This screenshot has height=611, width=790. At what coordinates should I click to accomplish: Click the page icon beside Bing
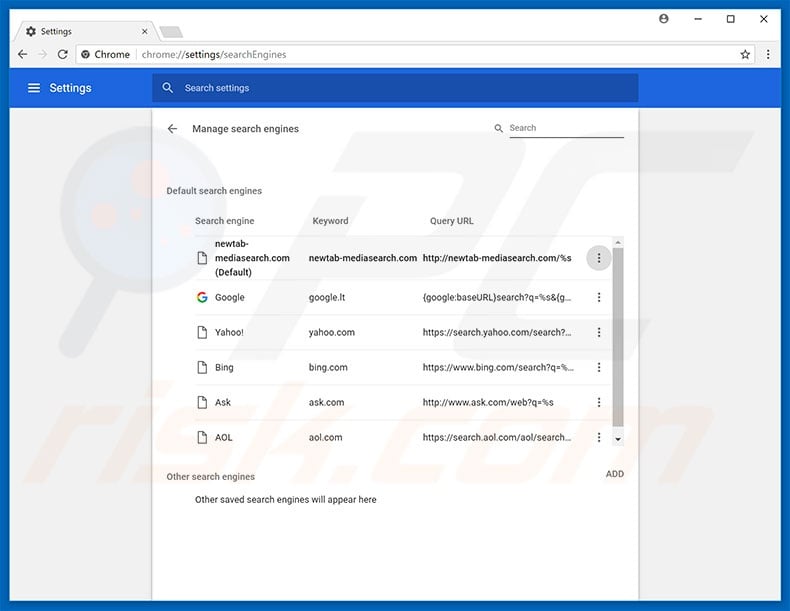click(x=202, y=367)
